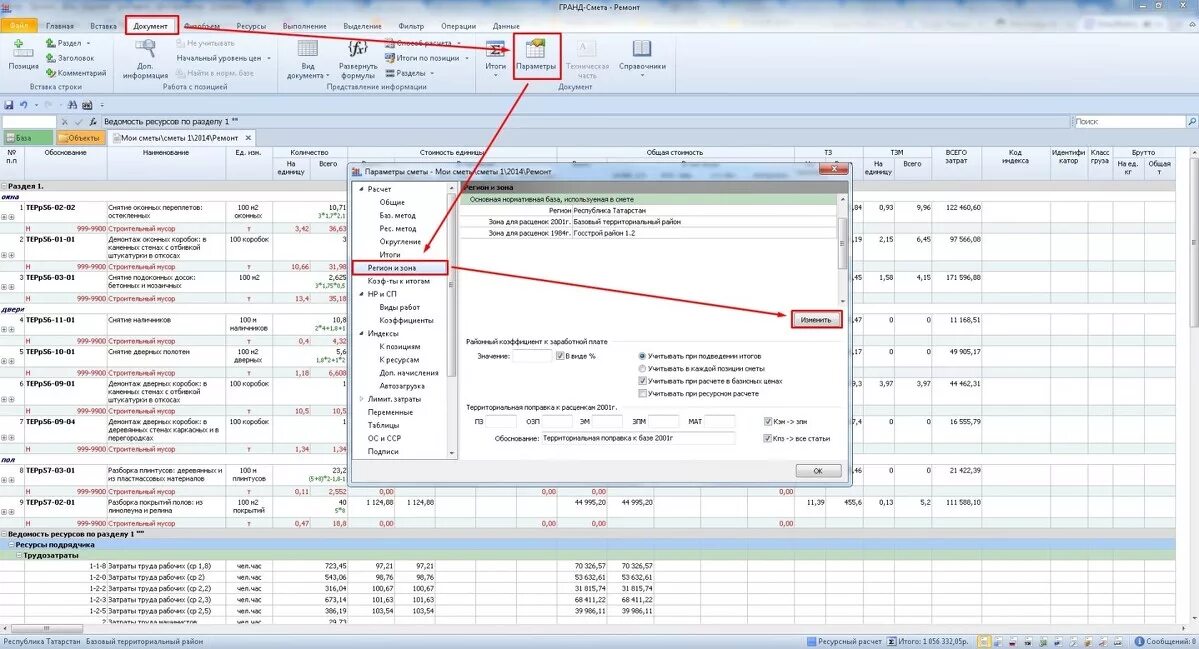The width and height of the screenshot is (1199, 649).
Task: Toggle 'Кпз -> все статьи' checkbox
Action: [x=768, y=439]
